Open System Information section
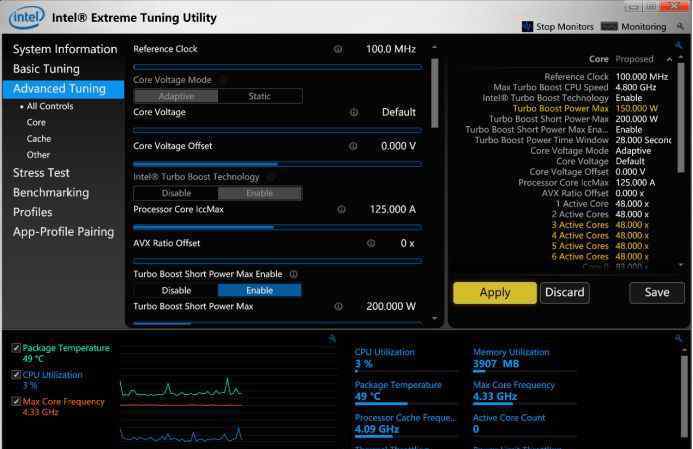The height and width of the screenshot is (449, 693). click(65, 49)
